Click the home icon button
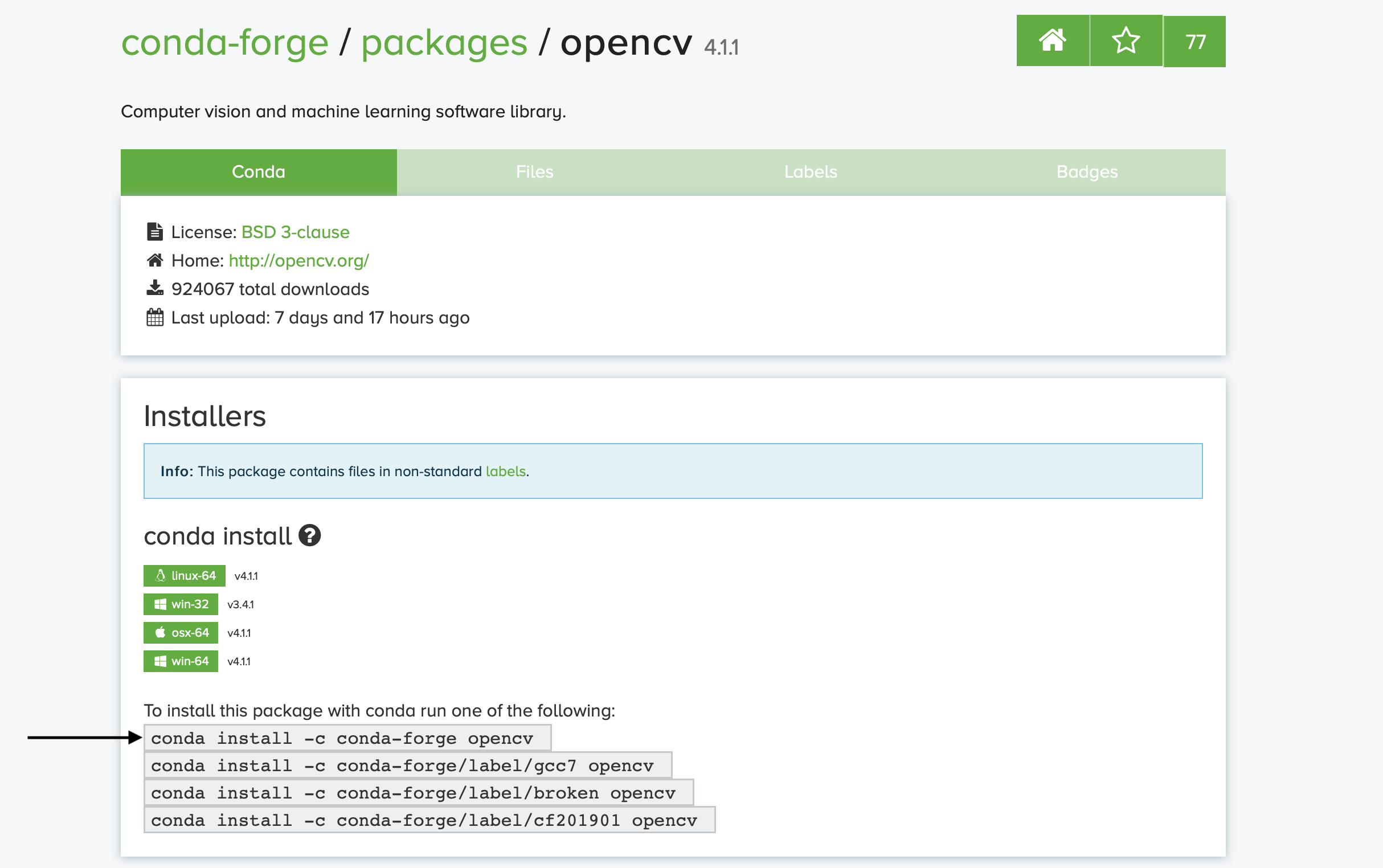This screenshot has width=1383, height=868. pos(1052,41)
